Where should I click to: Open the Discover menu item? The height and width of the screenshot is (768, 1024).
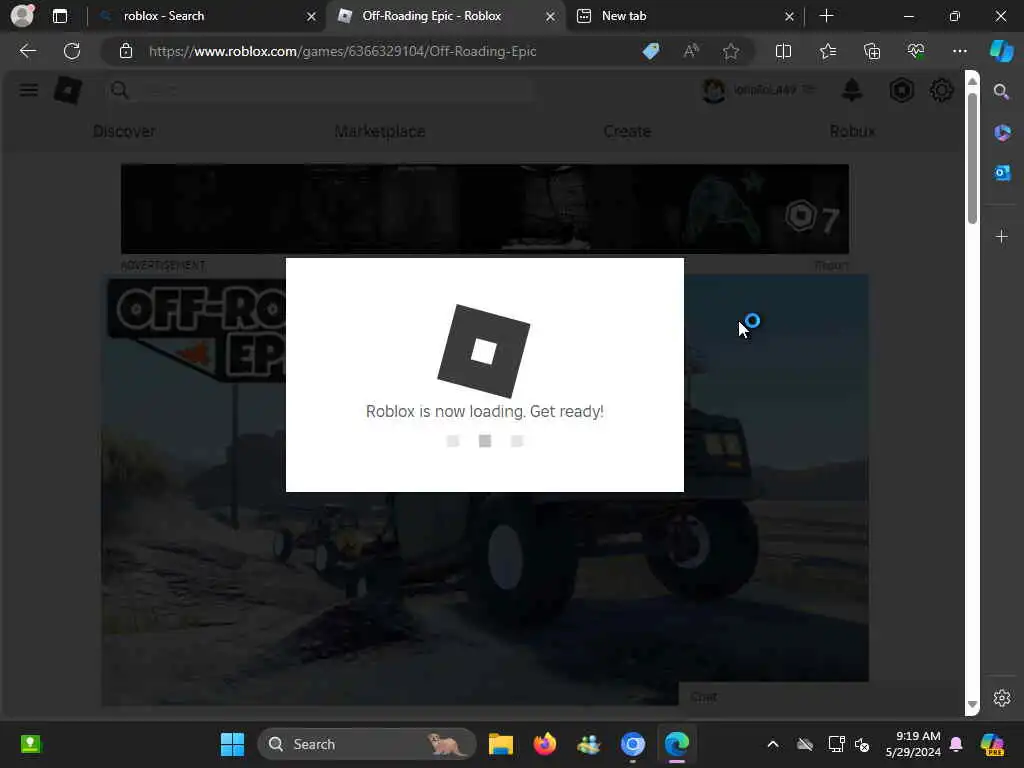tap(124, 131)
